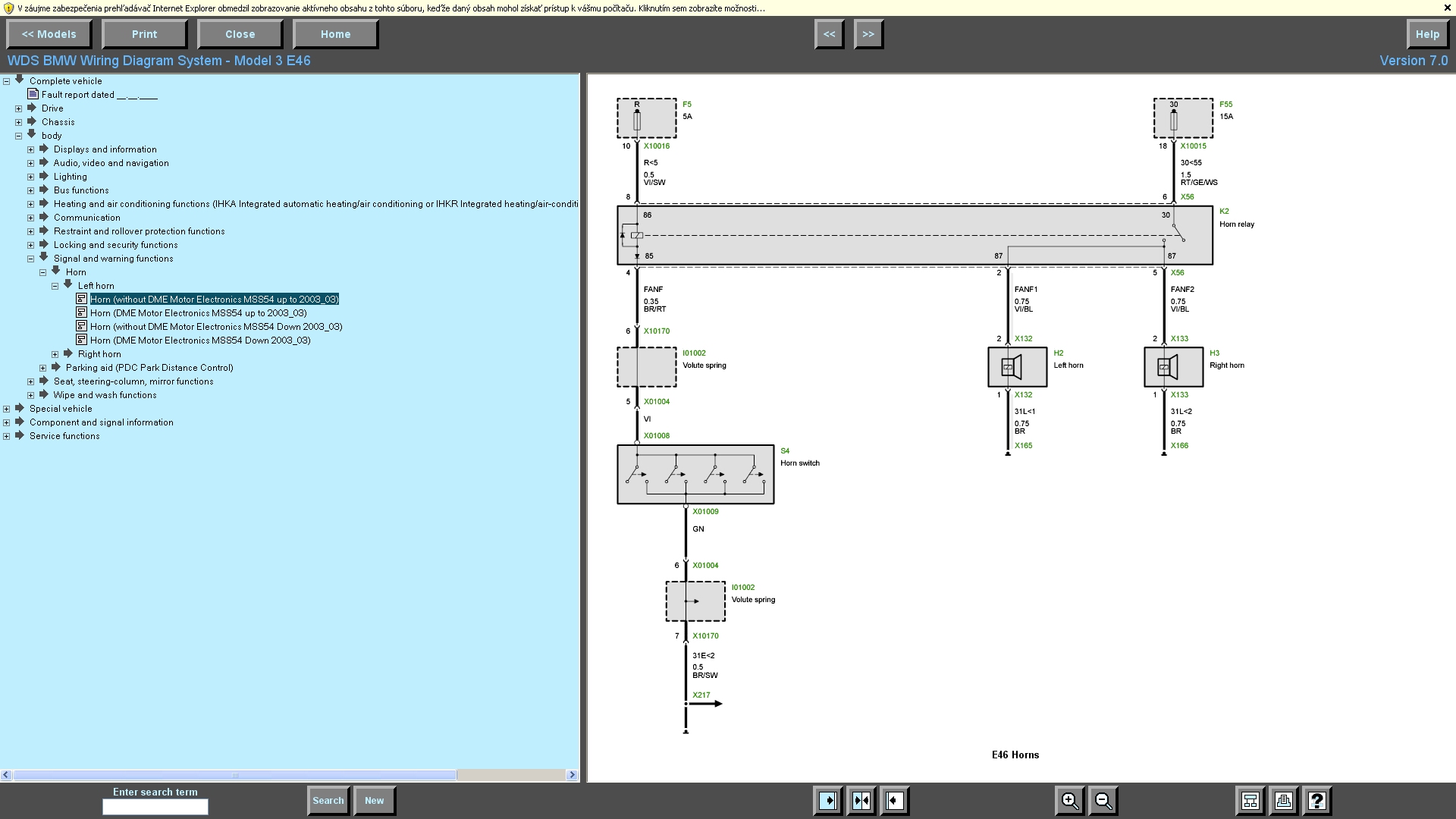Screen dimensions: 1456x819
Task: Click the question mark help icon
Action: coord(1317,801)
